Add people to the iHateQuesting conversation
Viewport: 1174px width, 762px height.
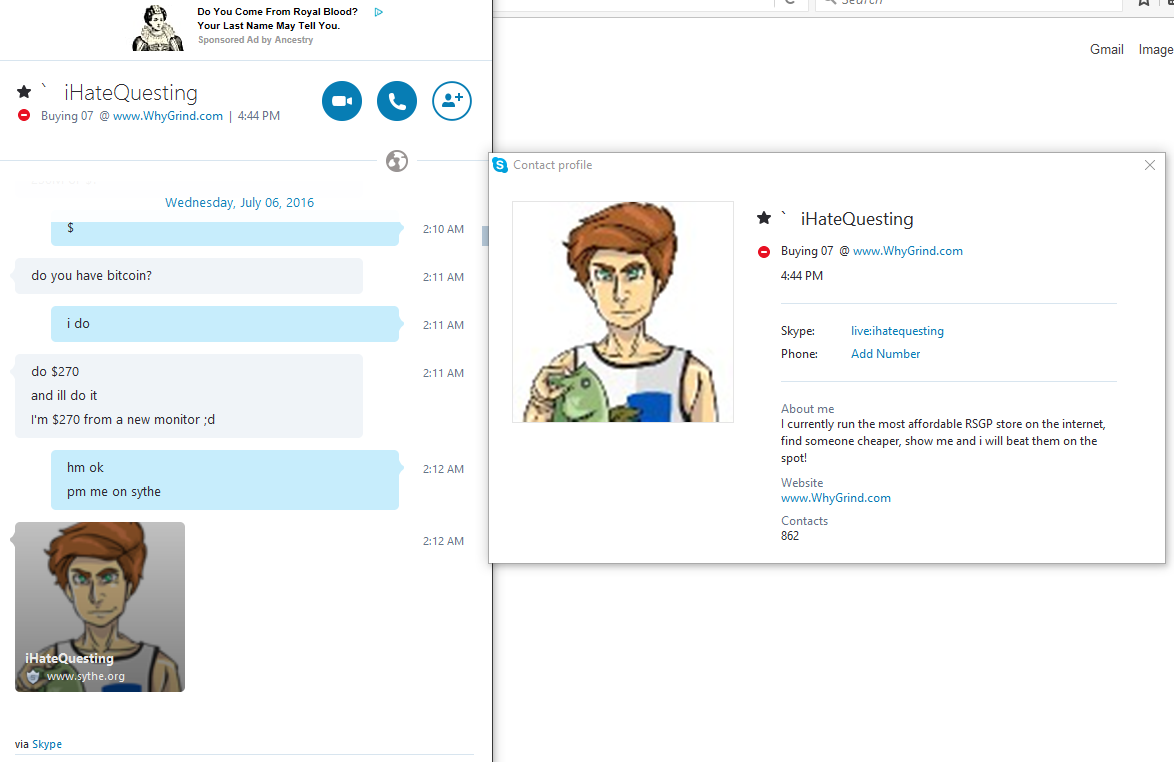(451, 101)
